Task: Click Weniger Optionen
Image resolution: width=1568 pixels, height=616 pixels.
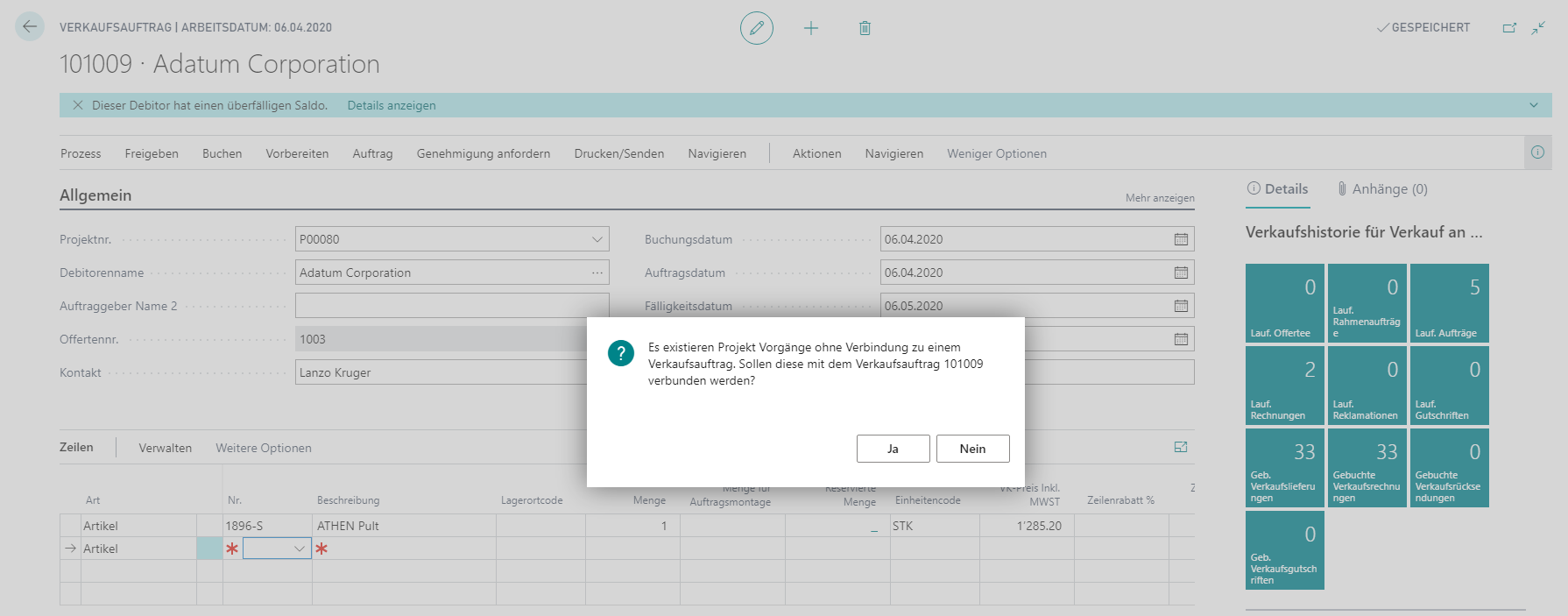Action: (997, 153)
